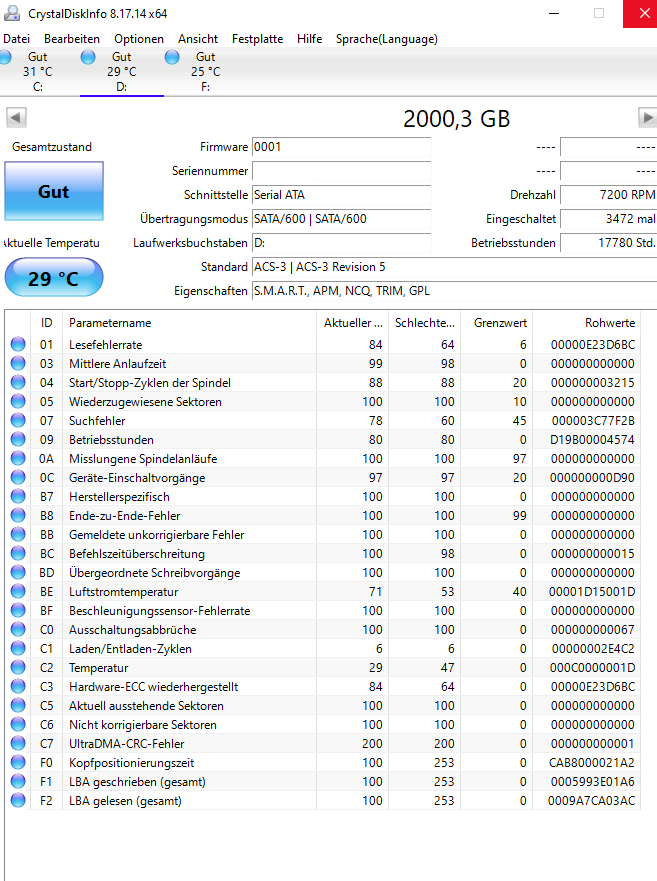
Task: Click the Firmware field showing 0001
Action: (341, 147)
